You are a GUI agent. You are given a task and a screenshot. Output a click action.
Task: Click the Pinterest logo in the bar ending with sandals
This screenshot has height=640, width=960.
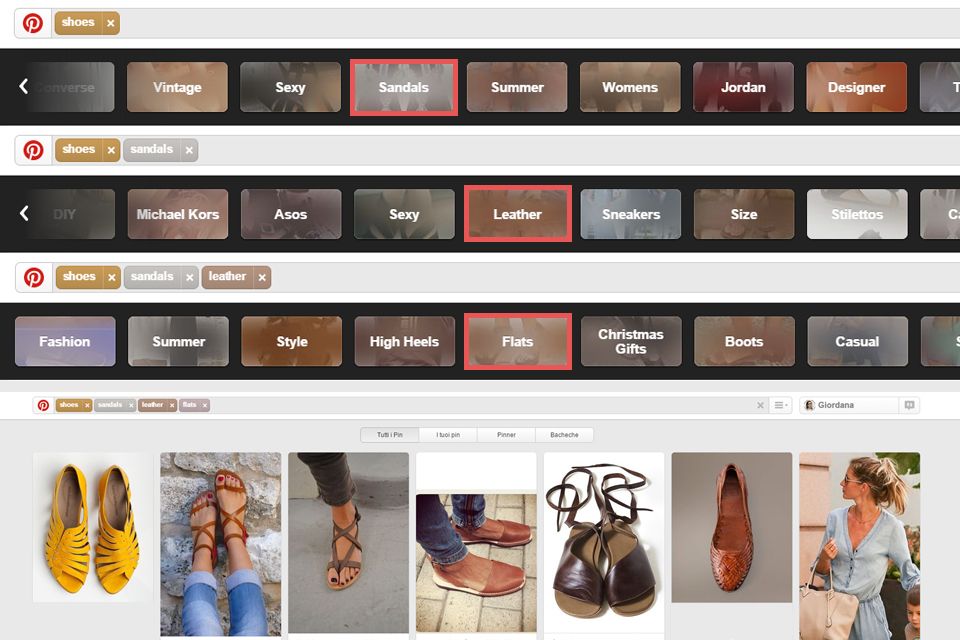(x=33, y=150)
